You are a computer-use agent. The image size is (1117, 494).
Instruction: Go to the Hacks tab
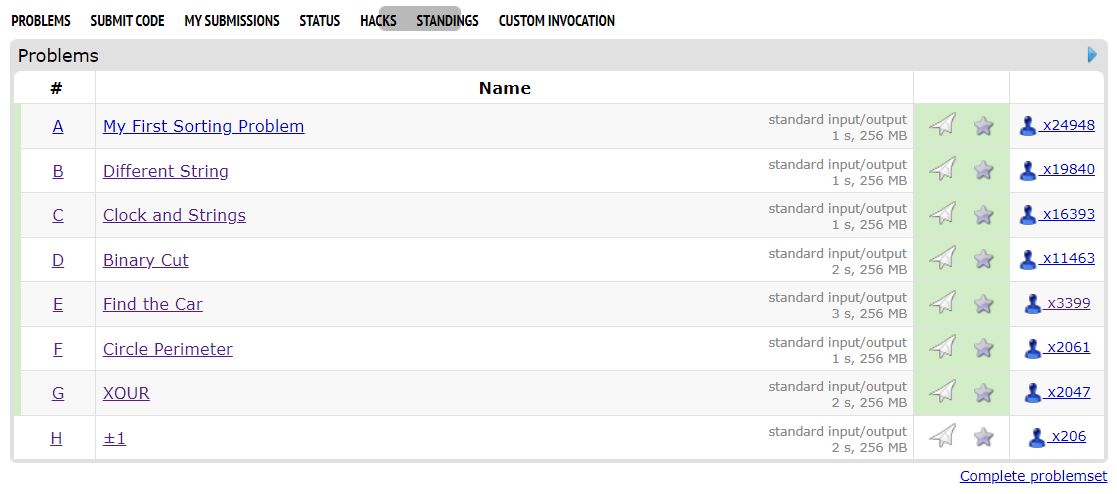tap(378, 20)
